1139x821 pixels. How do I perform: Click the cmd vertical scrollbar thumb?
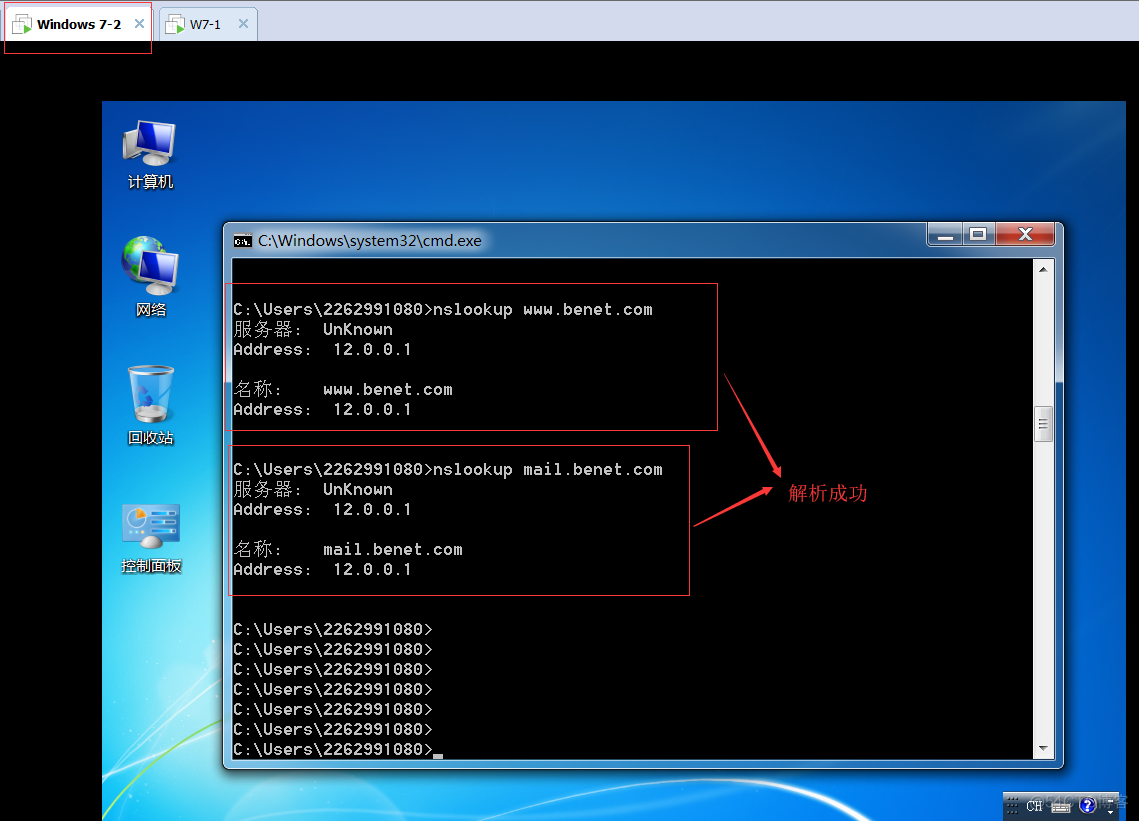pyautogui.click(x=1043, y=424)
